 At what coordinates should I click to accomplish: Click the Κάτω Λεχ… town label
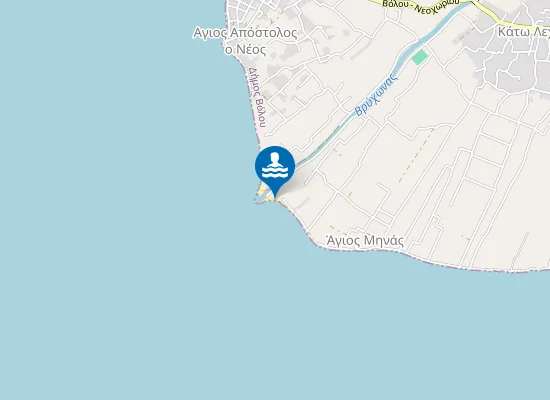click(x=524, y=32)
